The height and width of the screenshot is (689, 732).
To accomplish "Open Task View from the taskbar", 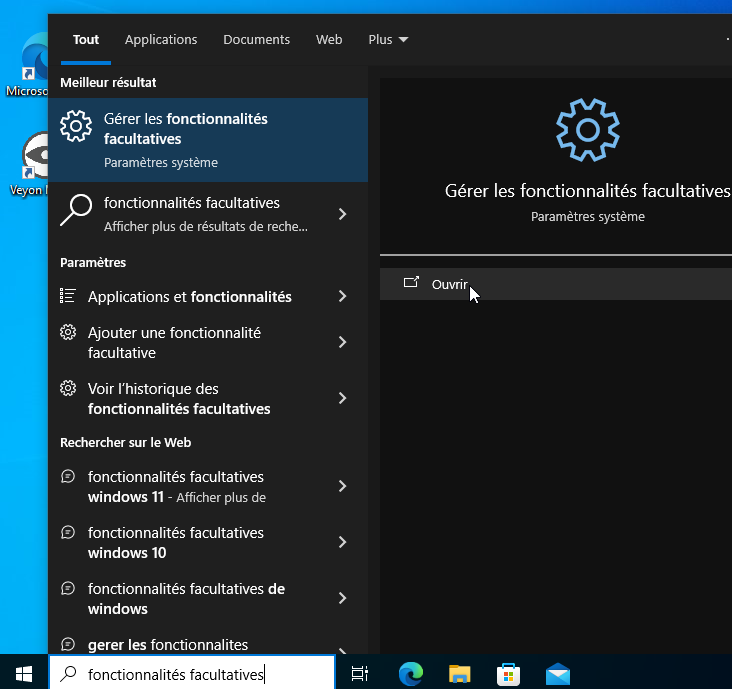I will [x=359, y=674].
